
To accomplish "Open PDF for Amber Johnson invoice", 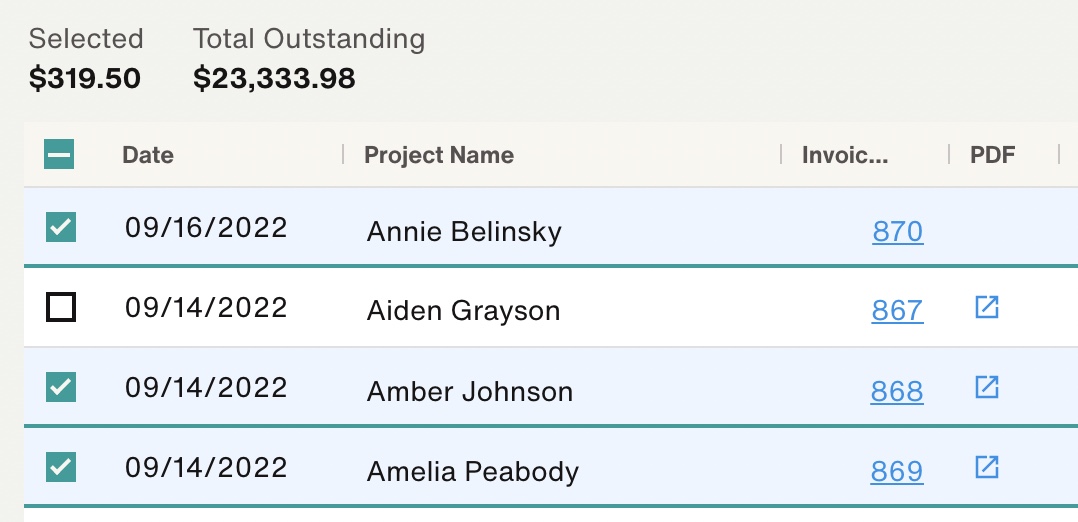I will 987,387.
